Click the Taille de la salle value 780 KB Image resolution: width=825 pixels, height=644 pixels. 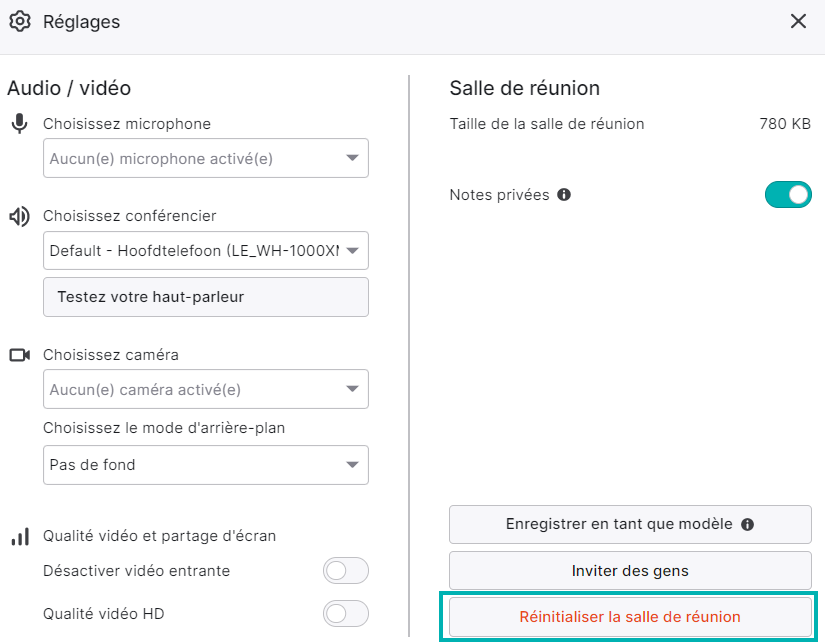pyautogui.click(x=785, y=124)
